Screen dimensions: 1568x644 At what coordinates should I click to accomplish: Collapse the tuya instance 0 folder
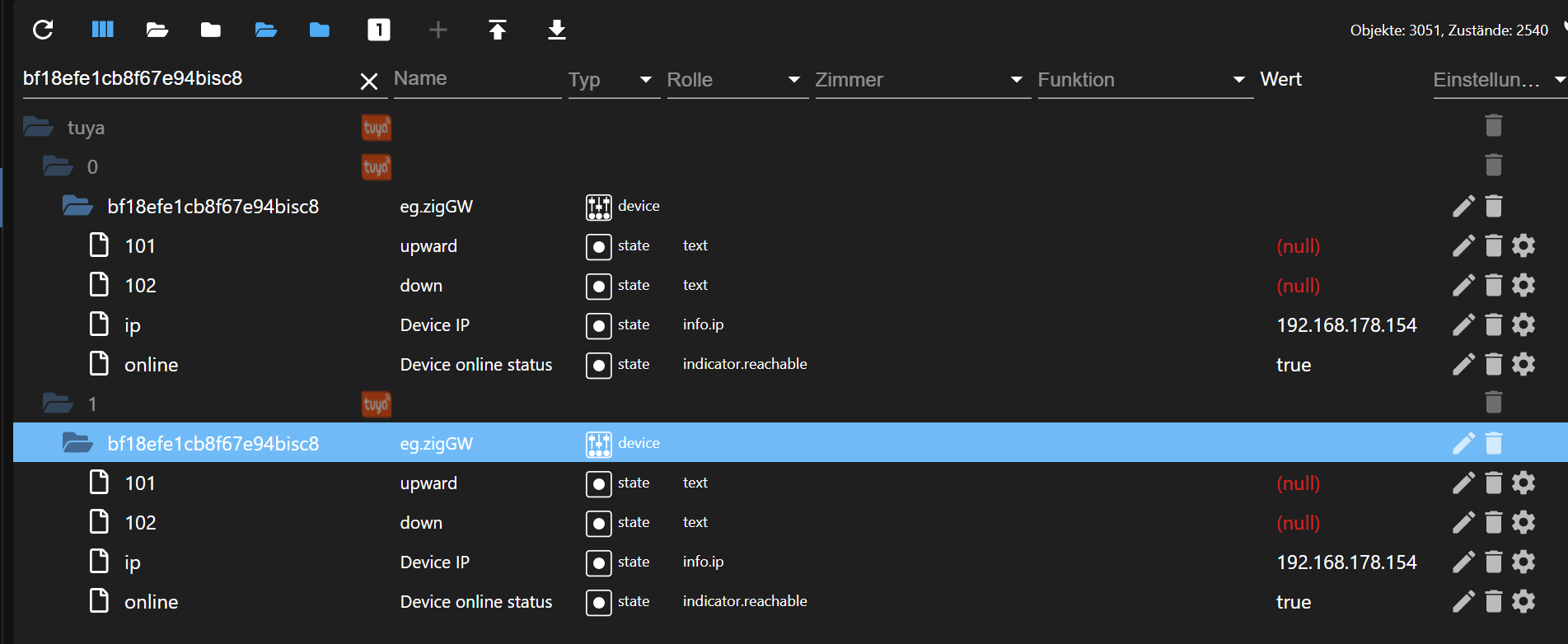click(58, 166)
